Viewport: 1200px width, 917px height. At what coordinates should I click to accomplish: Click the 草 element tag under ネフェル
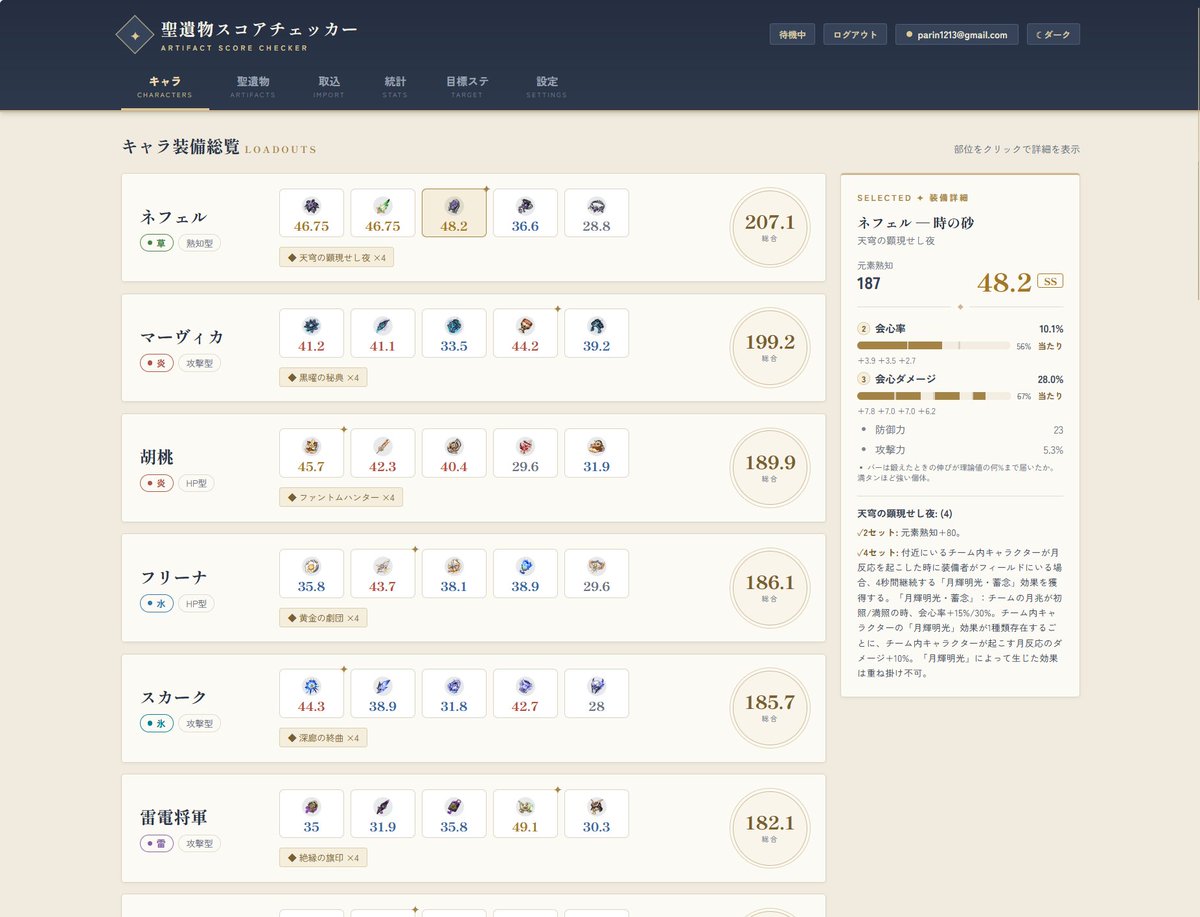(157, 243)
